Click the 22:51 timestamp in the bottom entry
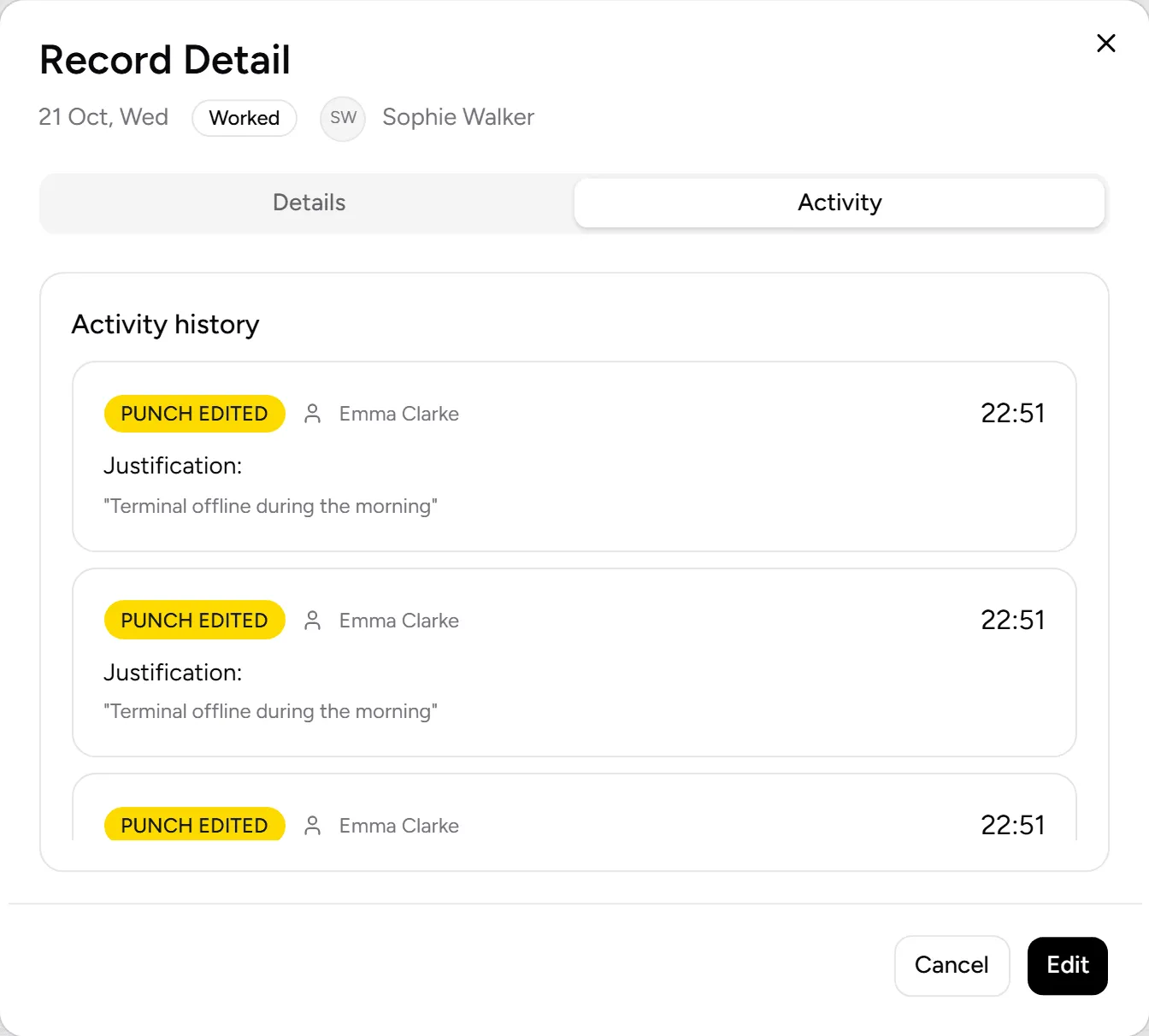The width and height of the screenshot is (1149, 1036). [x=1013, y=826]
